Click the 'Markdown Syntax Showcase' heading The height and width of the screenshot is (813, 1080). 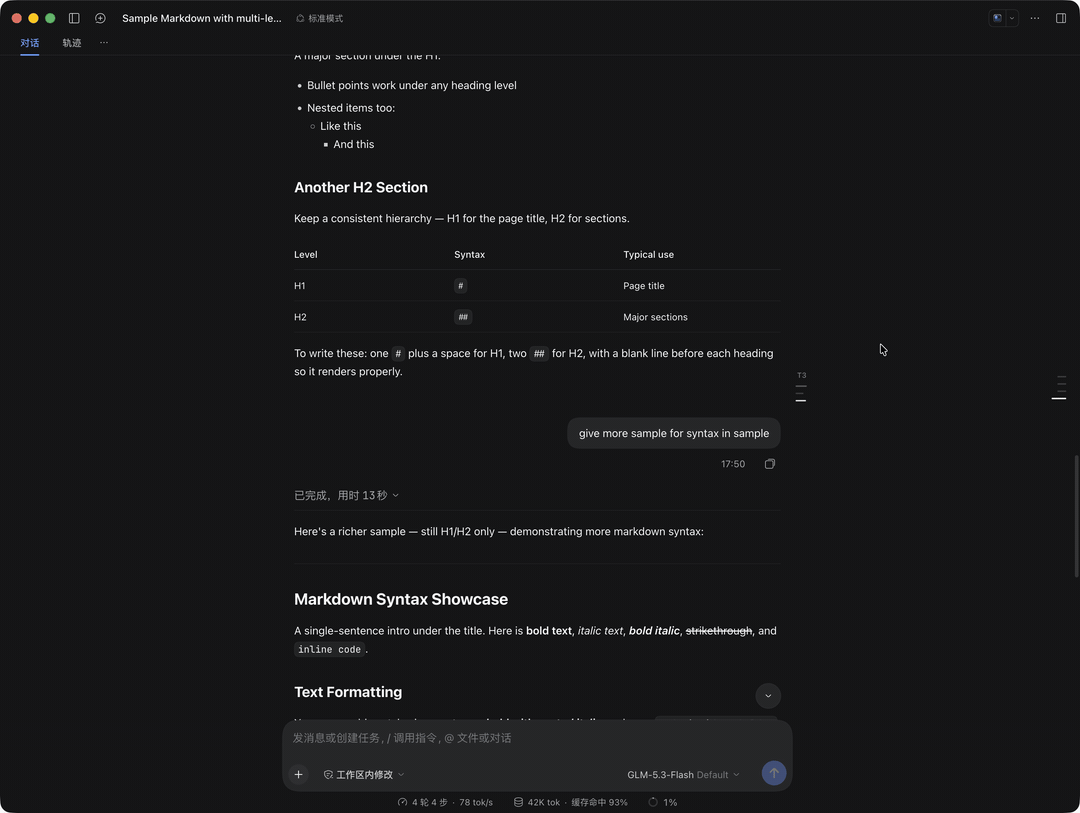coord(401,599)
